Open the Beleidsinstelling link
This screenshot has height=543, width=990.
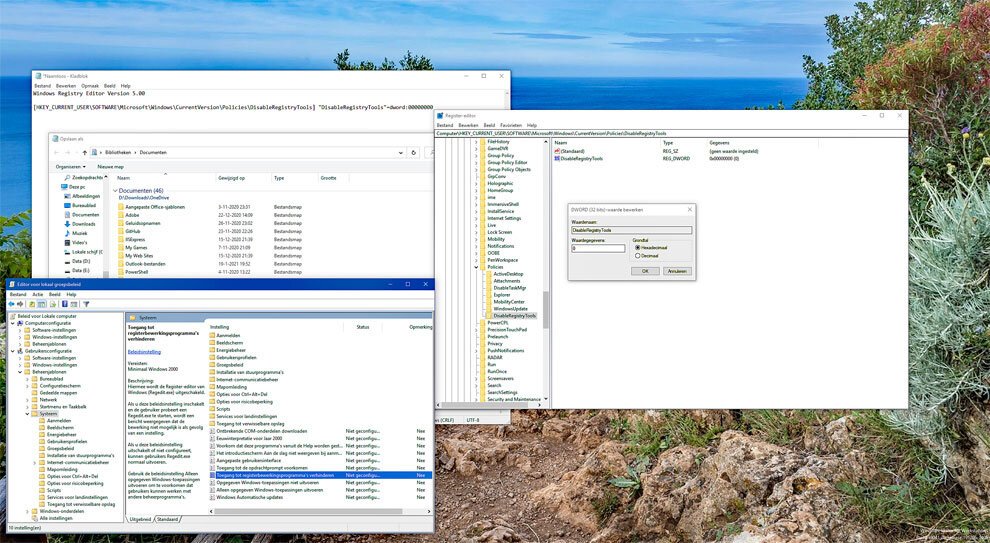pyautogui.click(x=144, y=352)
